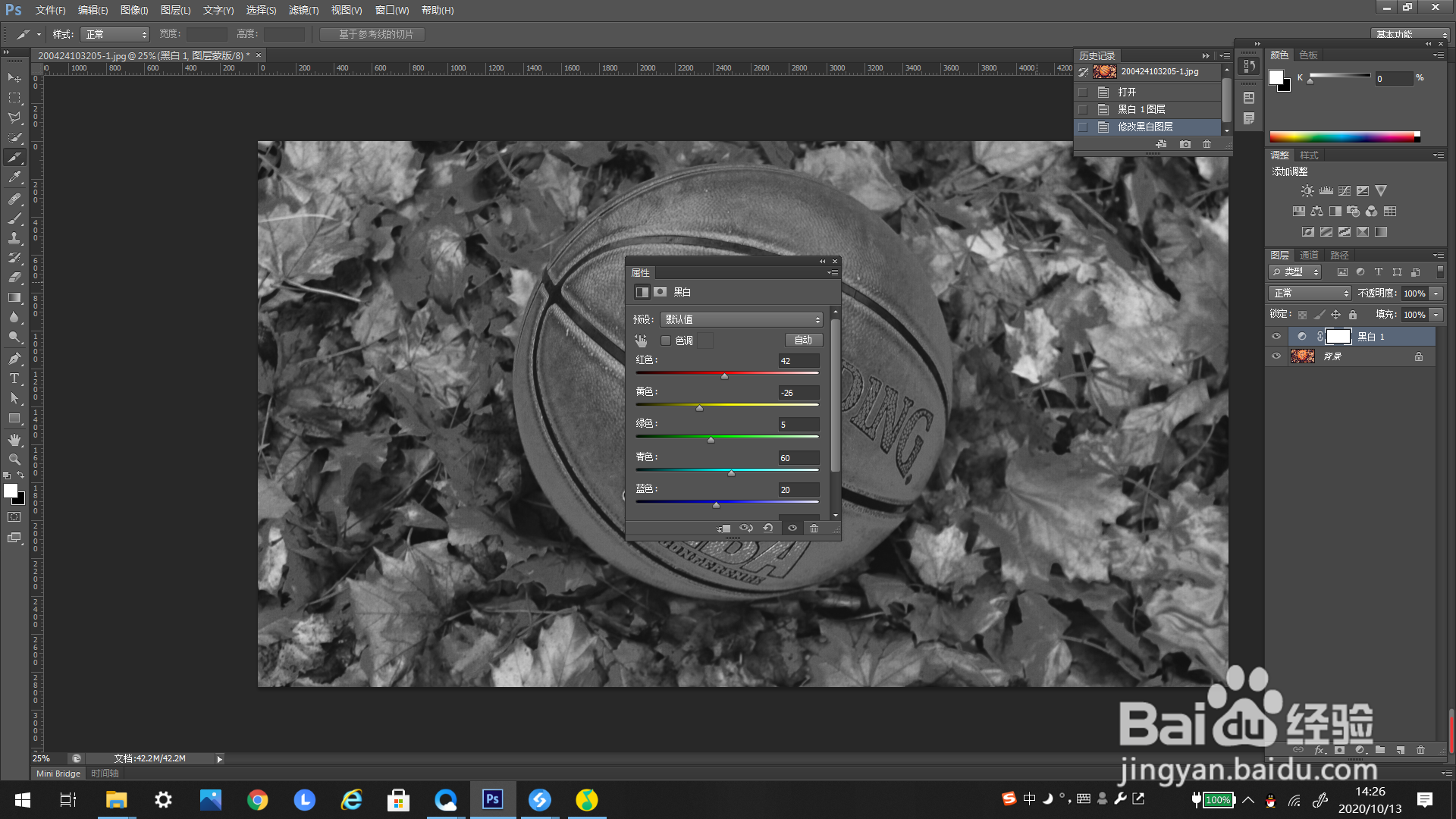Viewport: 1456px width, 819px height.
Task: Enable the 色调 tint checkbox
Action: click(x=666, y=340)
